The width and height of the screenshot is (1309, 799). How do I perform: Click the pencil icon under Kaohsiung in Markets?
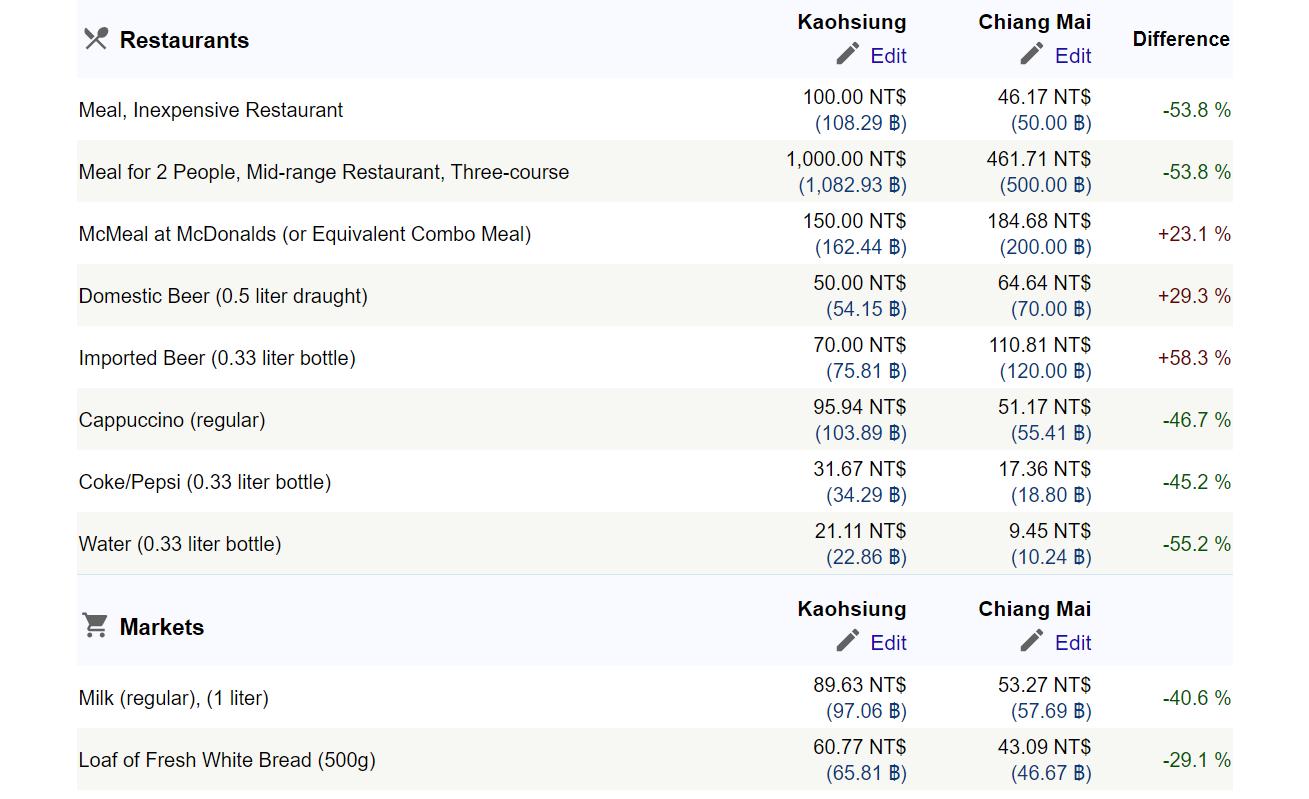[x=848, y=641]
